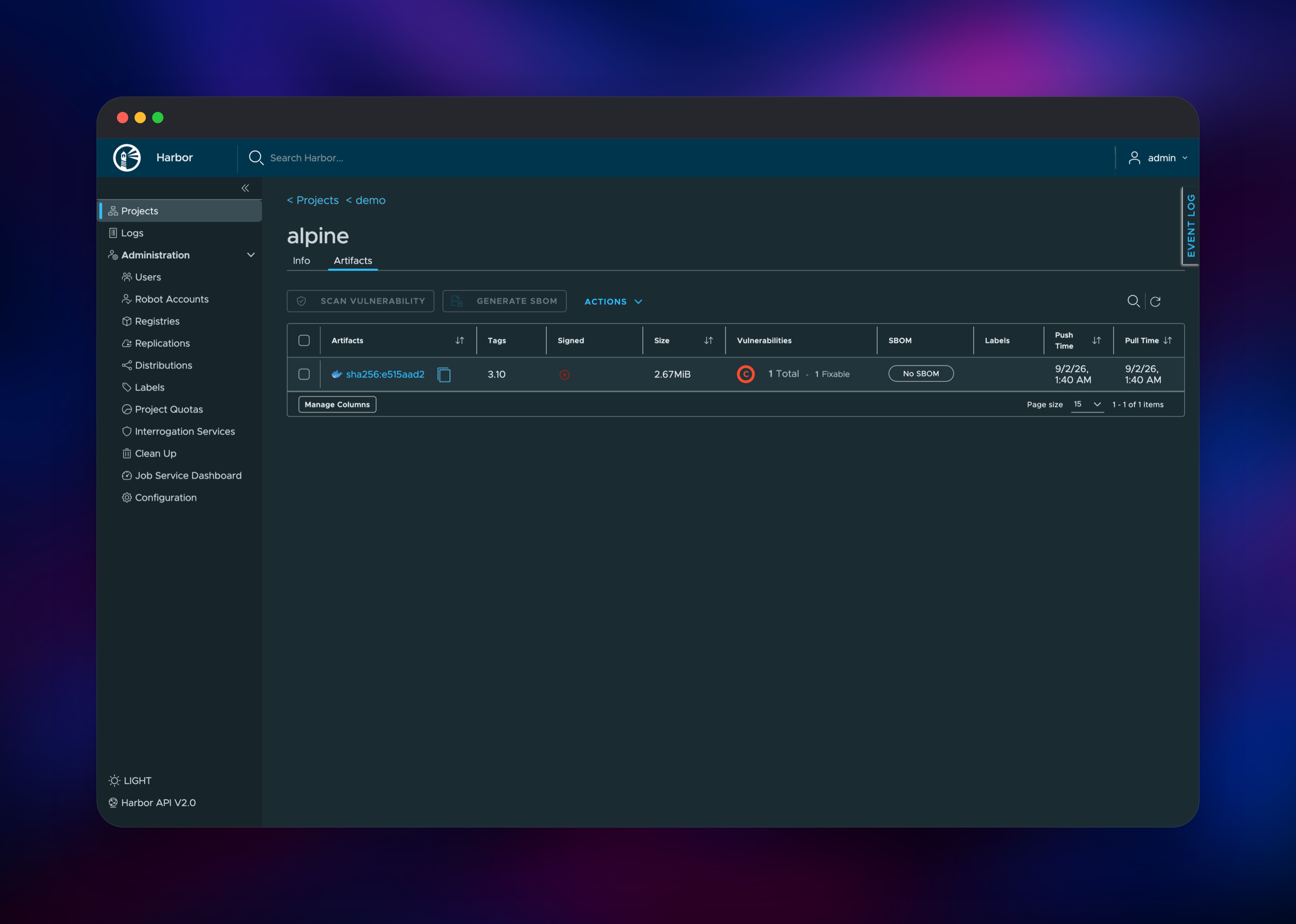Click the Projects sidebar icon
Screen dimensions: 1296x924
point(113,211)
